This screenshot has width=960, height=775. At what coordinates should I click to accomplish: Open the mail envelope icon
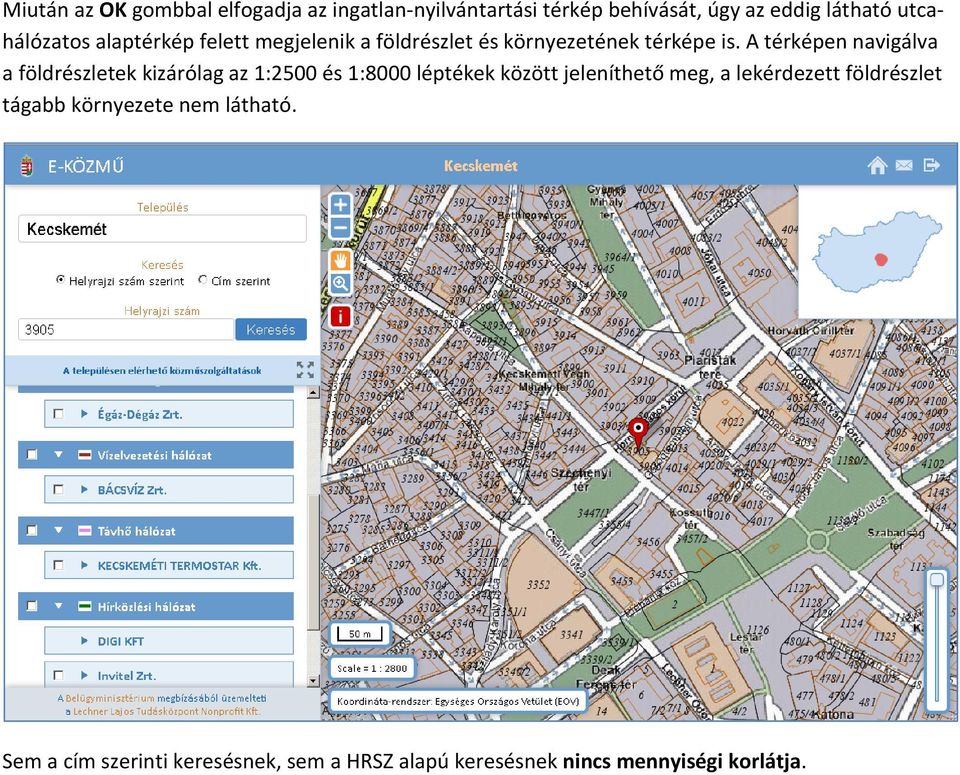[904, 165]
